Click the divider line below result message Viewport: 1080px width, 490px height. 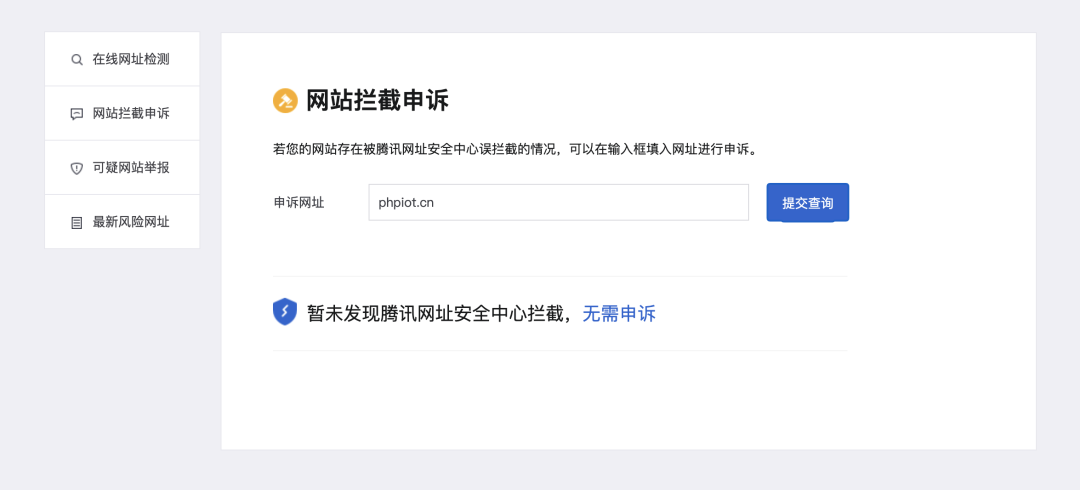(560, 351)
